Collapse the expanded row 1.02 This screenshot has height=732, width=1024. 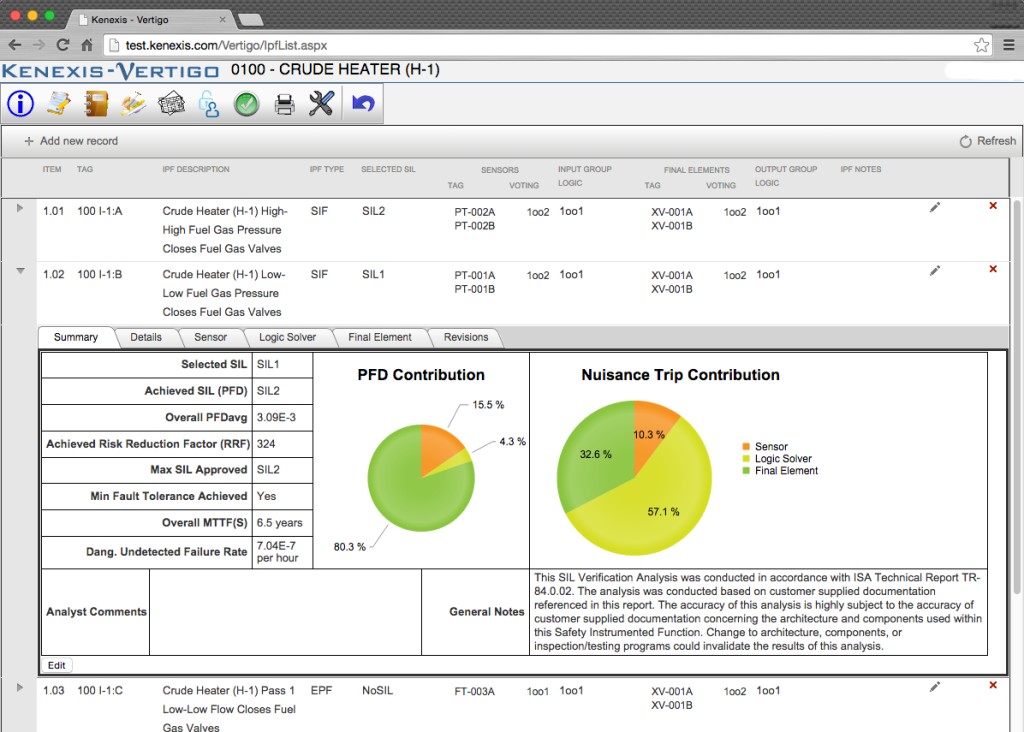coord(20,270)
